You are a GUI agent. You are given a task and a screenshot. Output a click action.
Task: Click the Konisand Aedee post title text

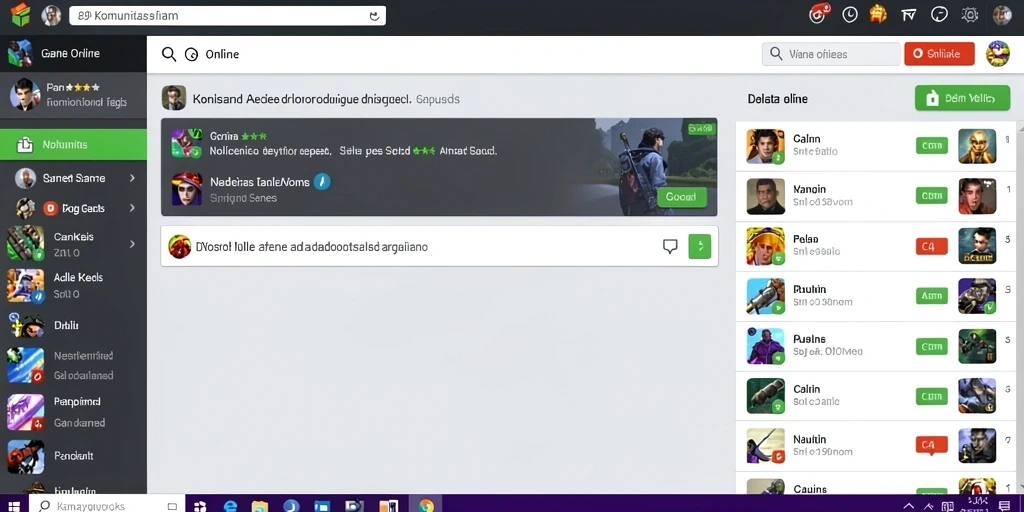(x=302, y=99)
